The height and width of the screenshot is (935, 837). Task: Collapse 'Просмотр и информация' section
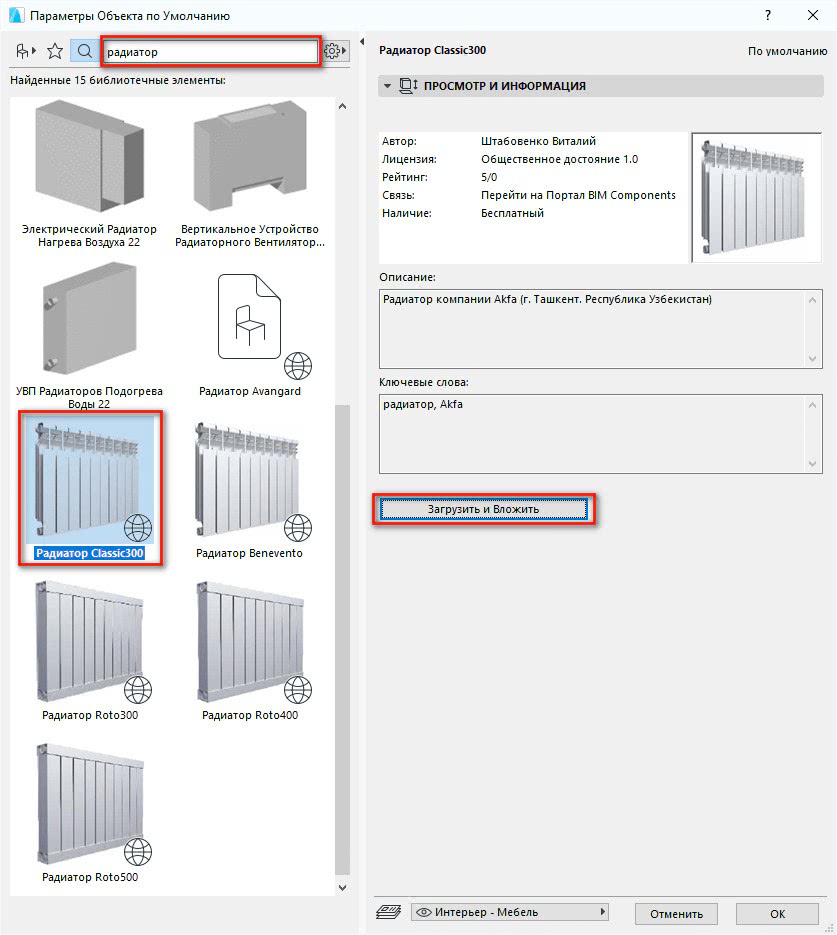(x=387, y=86)
